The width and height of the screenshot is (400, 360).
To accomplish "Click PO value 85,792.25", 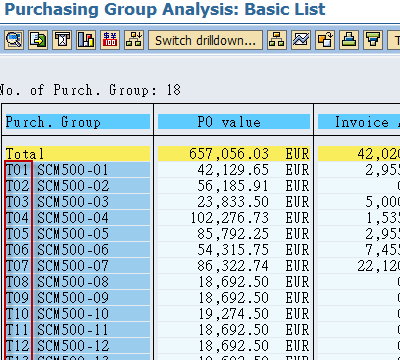I will coord(233,234).
